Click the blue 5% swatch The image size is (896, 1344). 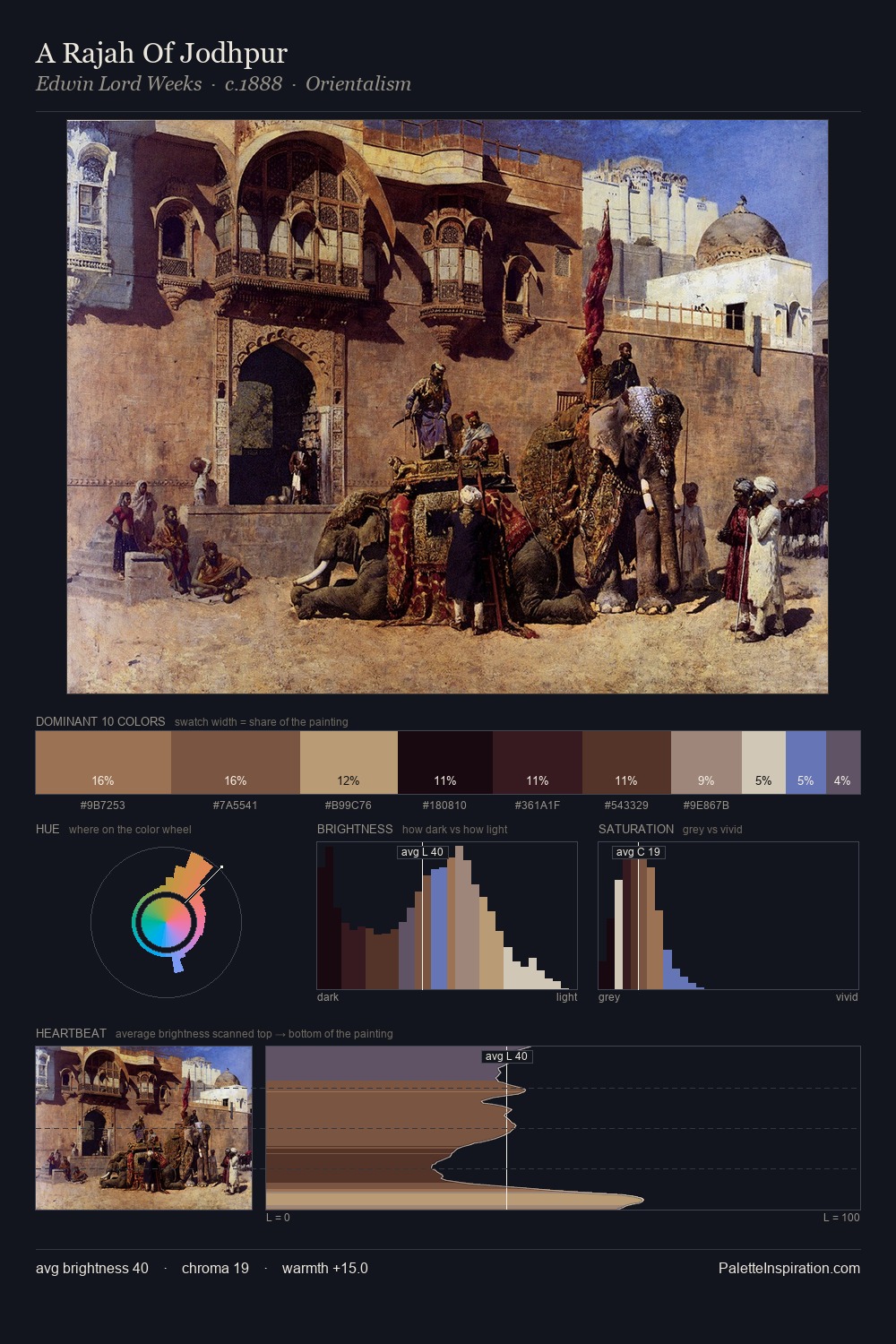click(806, 762)
